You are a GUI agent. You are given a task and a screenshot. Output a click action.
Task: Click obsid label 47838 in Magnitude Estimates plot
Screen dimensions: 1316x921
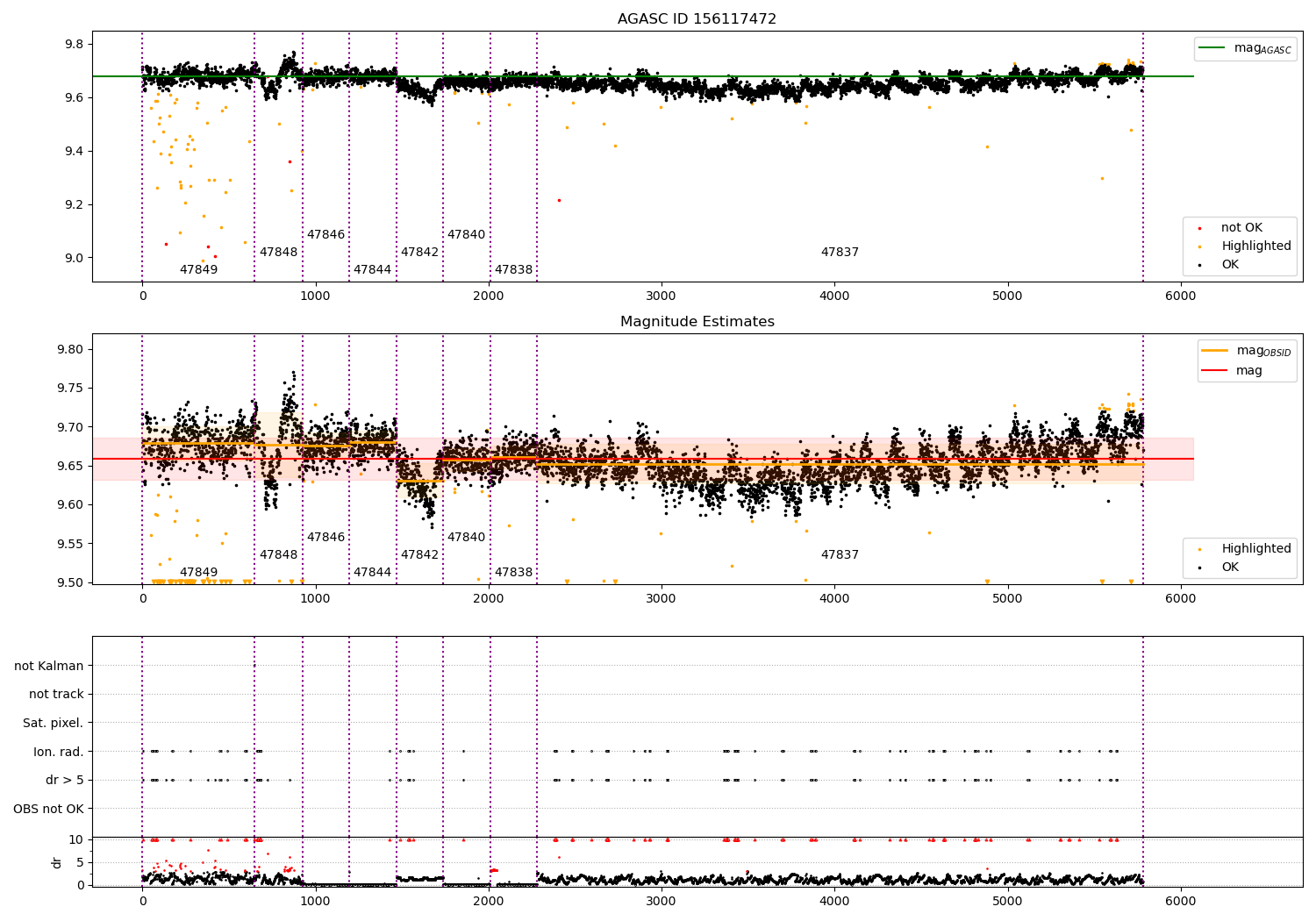point(513,573)
